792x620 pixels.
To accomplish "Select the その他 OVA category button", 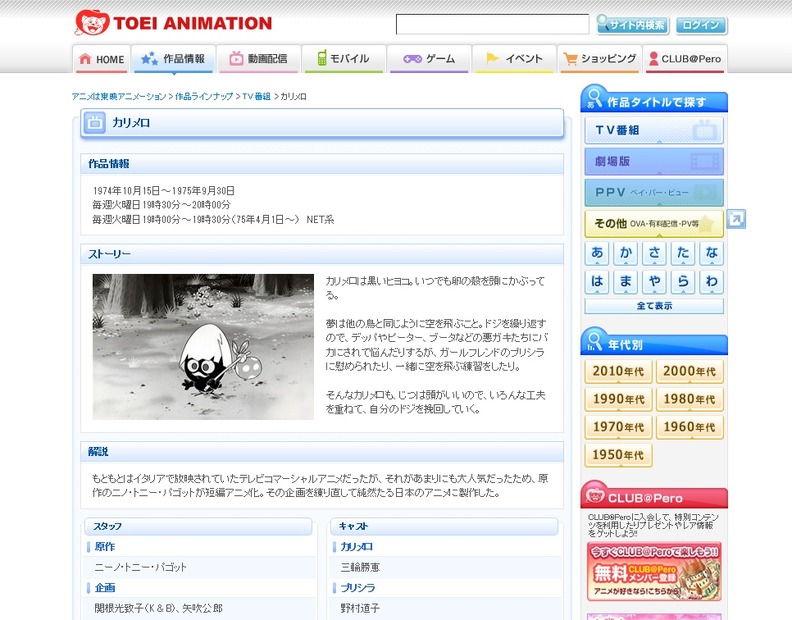I will (654, 223).
